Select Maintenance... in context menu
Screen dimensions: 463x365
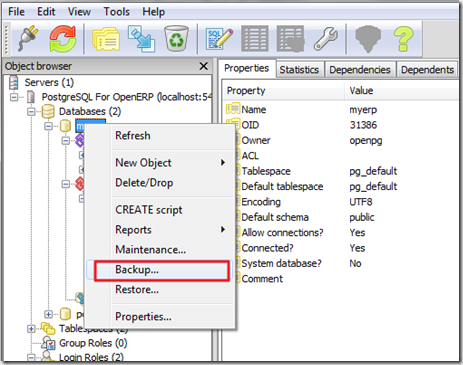(160, 250)
